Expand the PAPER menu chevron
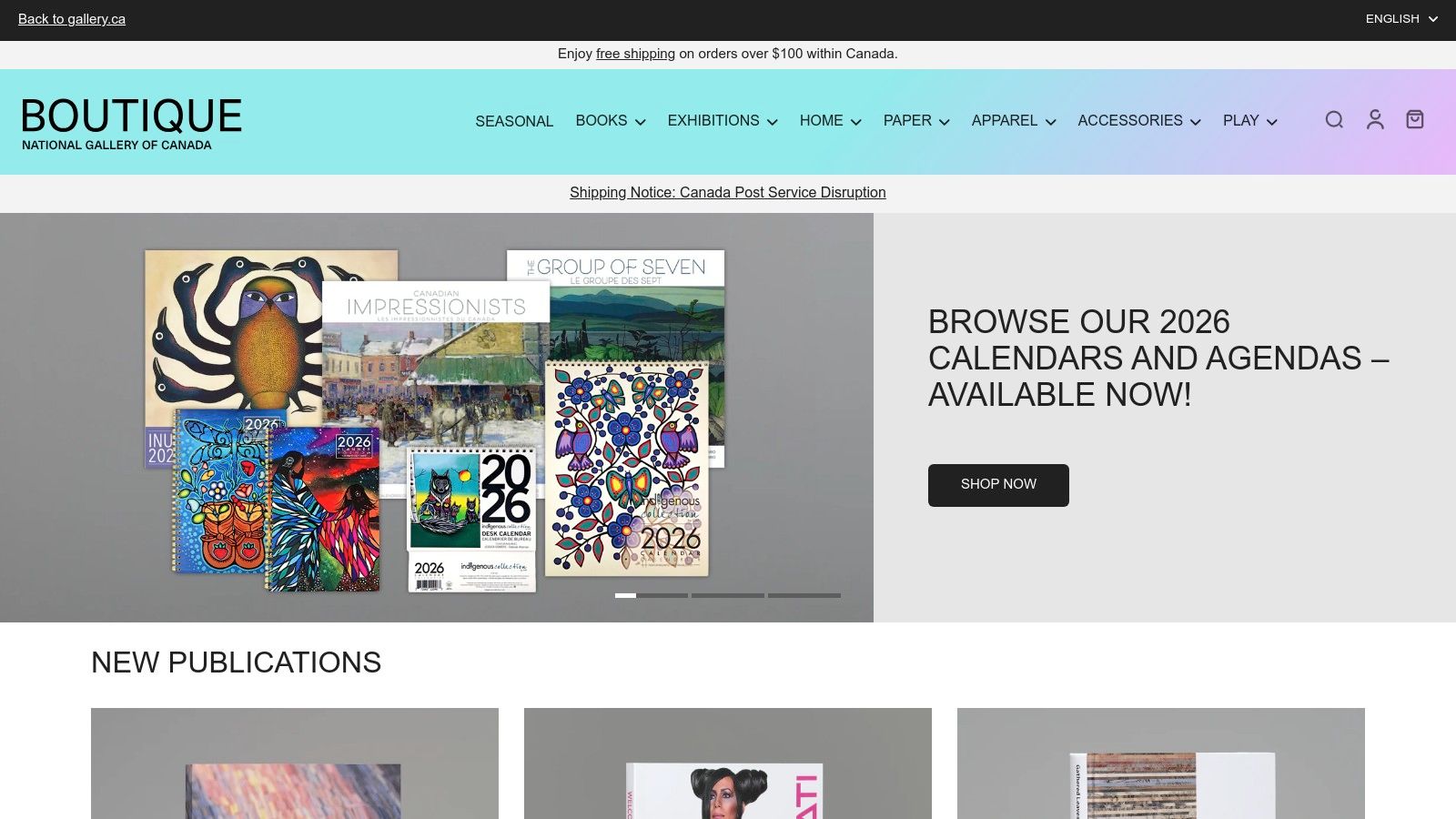 pyautogui.click(x=945, y=122)
